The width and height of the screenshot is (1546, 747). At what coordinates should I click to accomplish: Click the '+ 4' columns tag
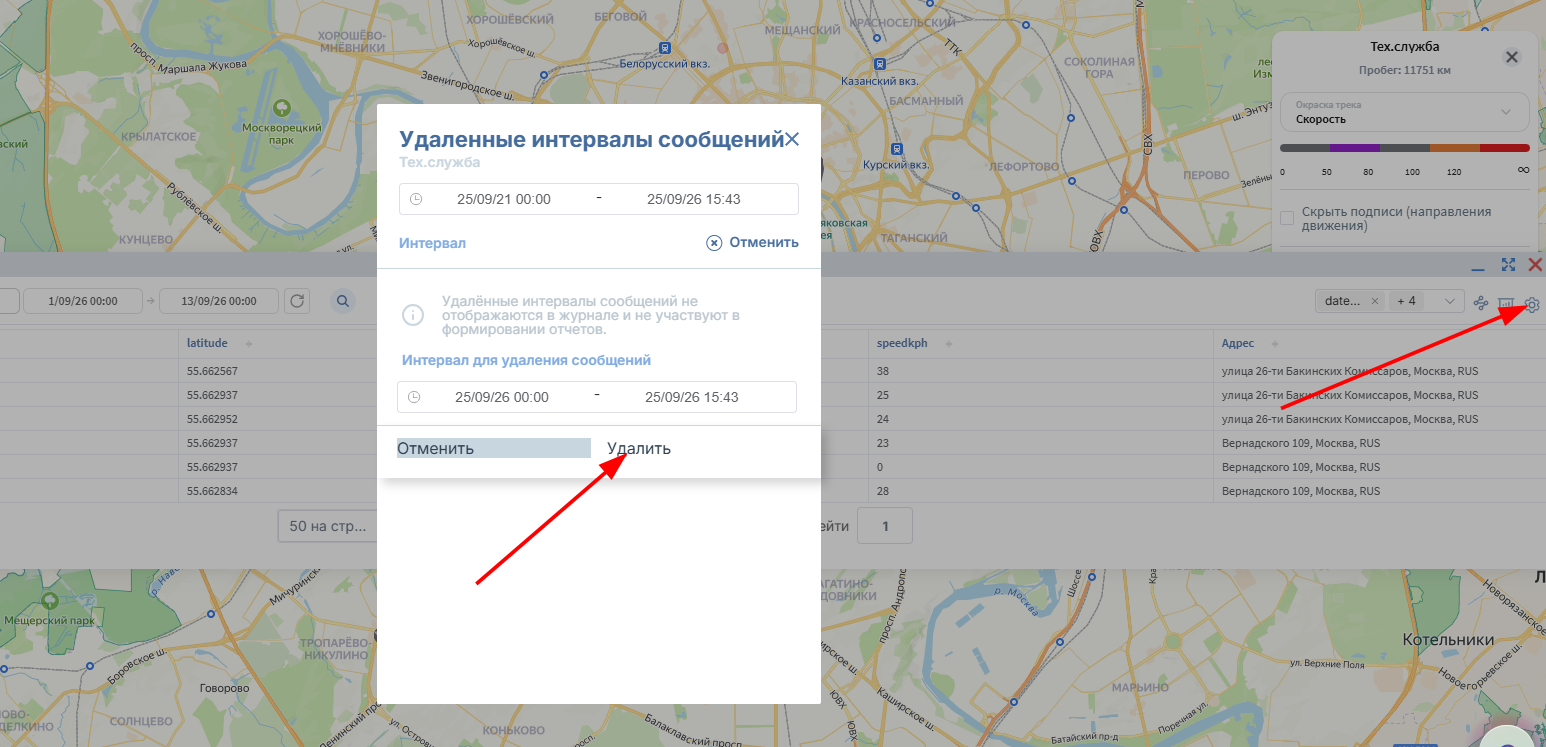(x=1406, y=301)
